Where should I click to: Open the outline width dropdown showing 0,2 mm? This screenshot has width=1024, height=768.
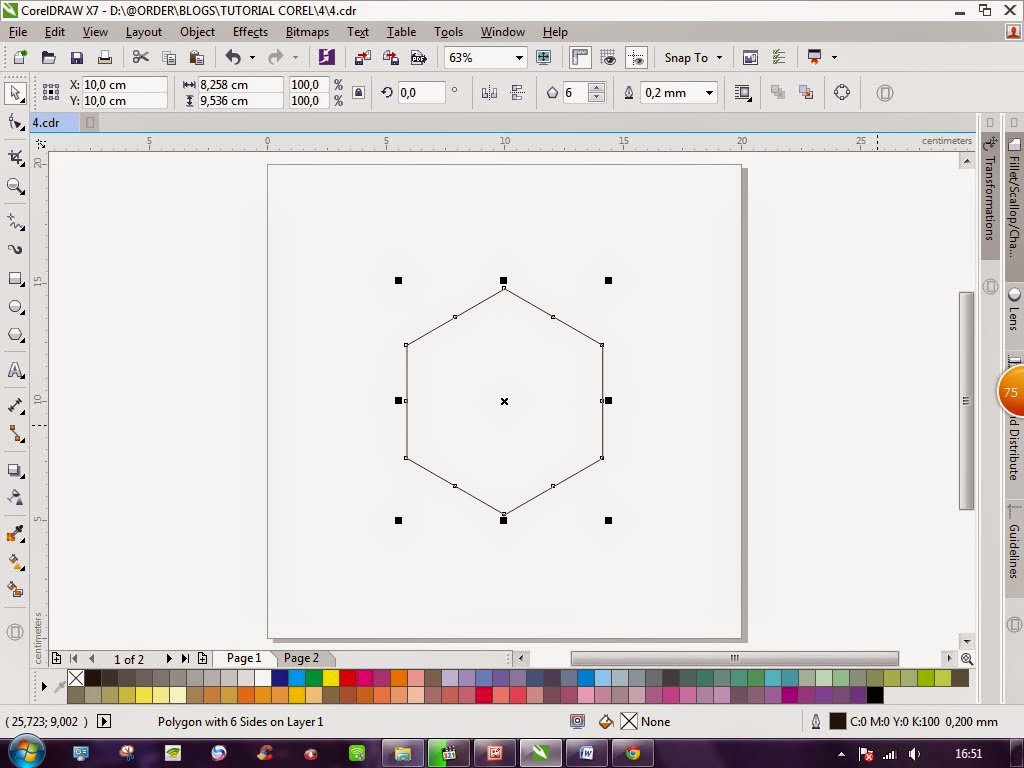point(710,92)
